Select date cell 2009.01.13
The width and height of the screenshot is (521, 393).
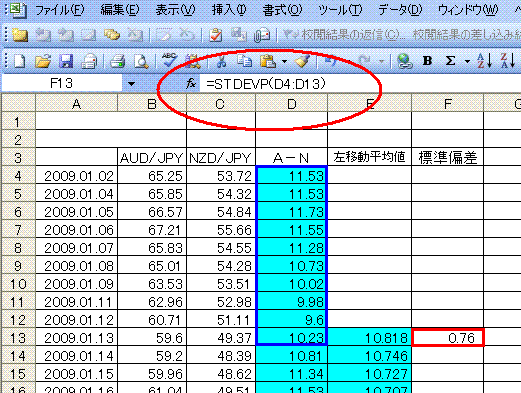[x=77, y=338]
